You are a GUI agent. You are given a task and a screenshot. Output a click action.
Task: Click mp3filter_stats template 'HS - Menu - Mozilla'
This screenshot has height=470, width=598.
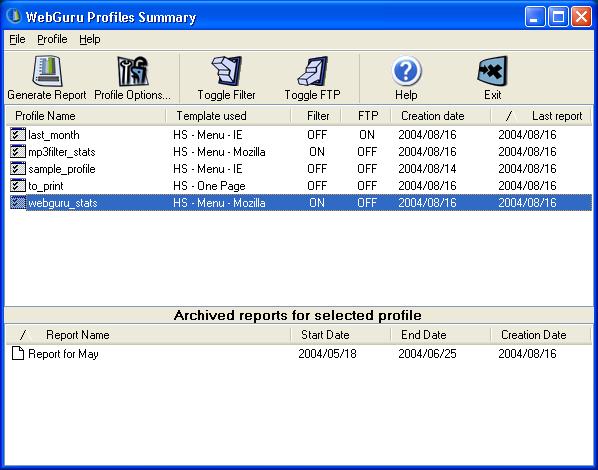tap(219, 152)
